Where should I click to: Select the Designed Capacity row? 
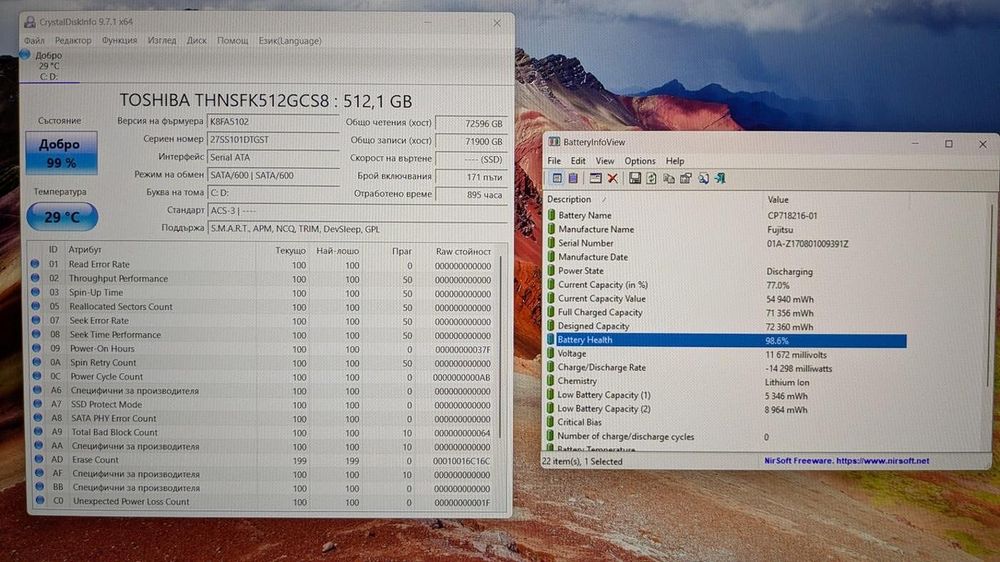click(726, 326)
